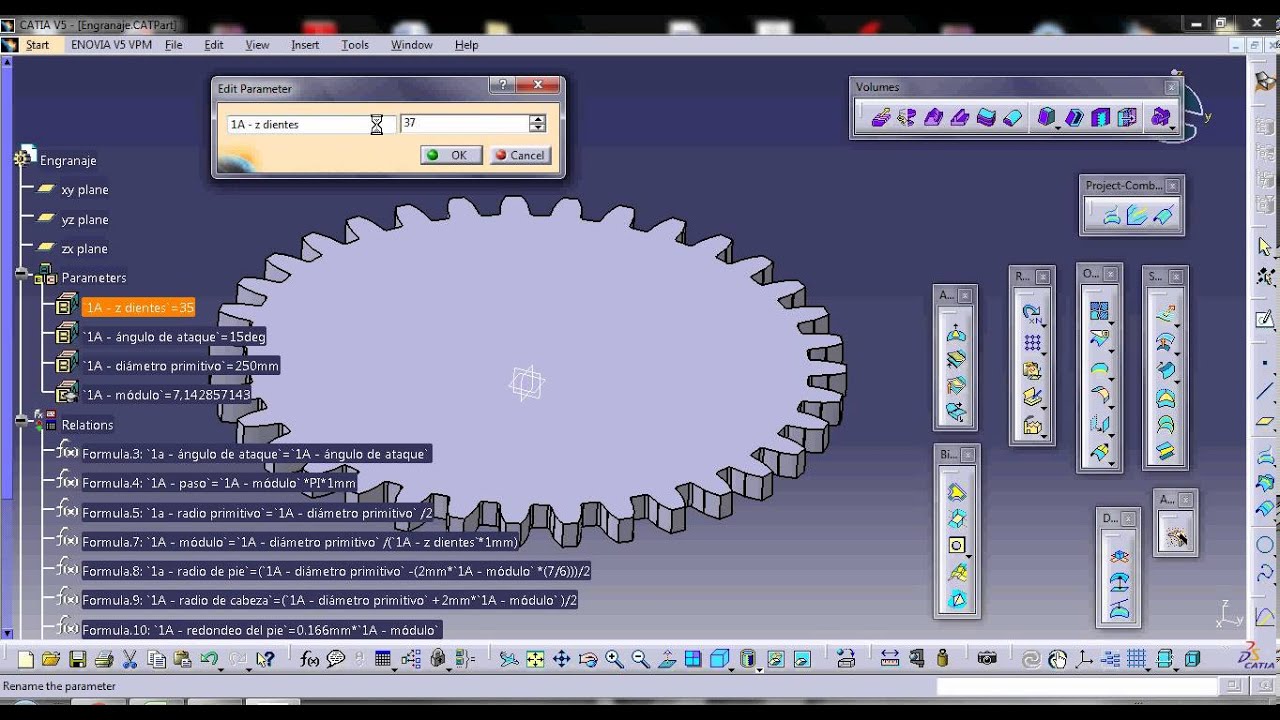This screenshot has width=1280, height=720.
Task: Click the help question mark in Edit Parameter
Action: (x=502, y=85)
